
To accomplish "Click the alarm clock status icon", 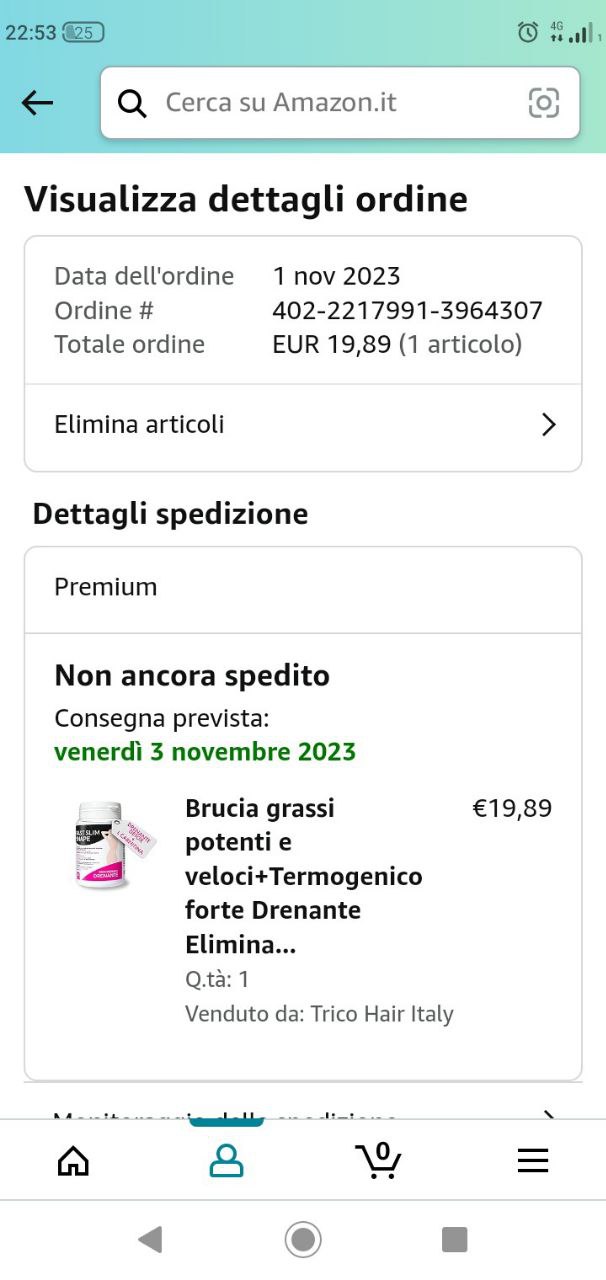I will (x=528, y=32).
